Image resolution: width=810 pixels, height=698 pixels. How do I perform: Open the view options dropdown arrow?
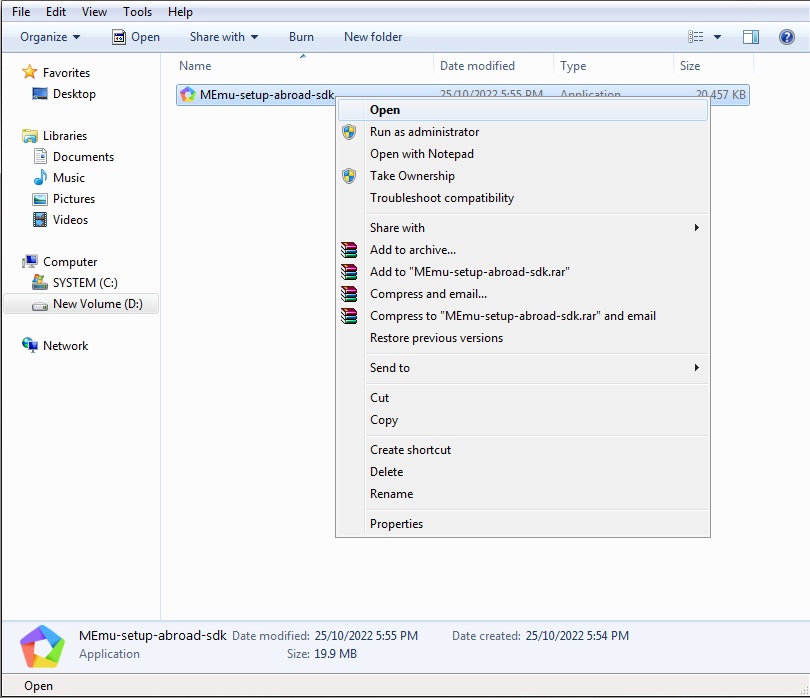[x=717, y=37]
